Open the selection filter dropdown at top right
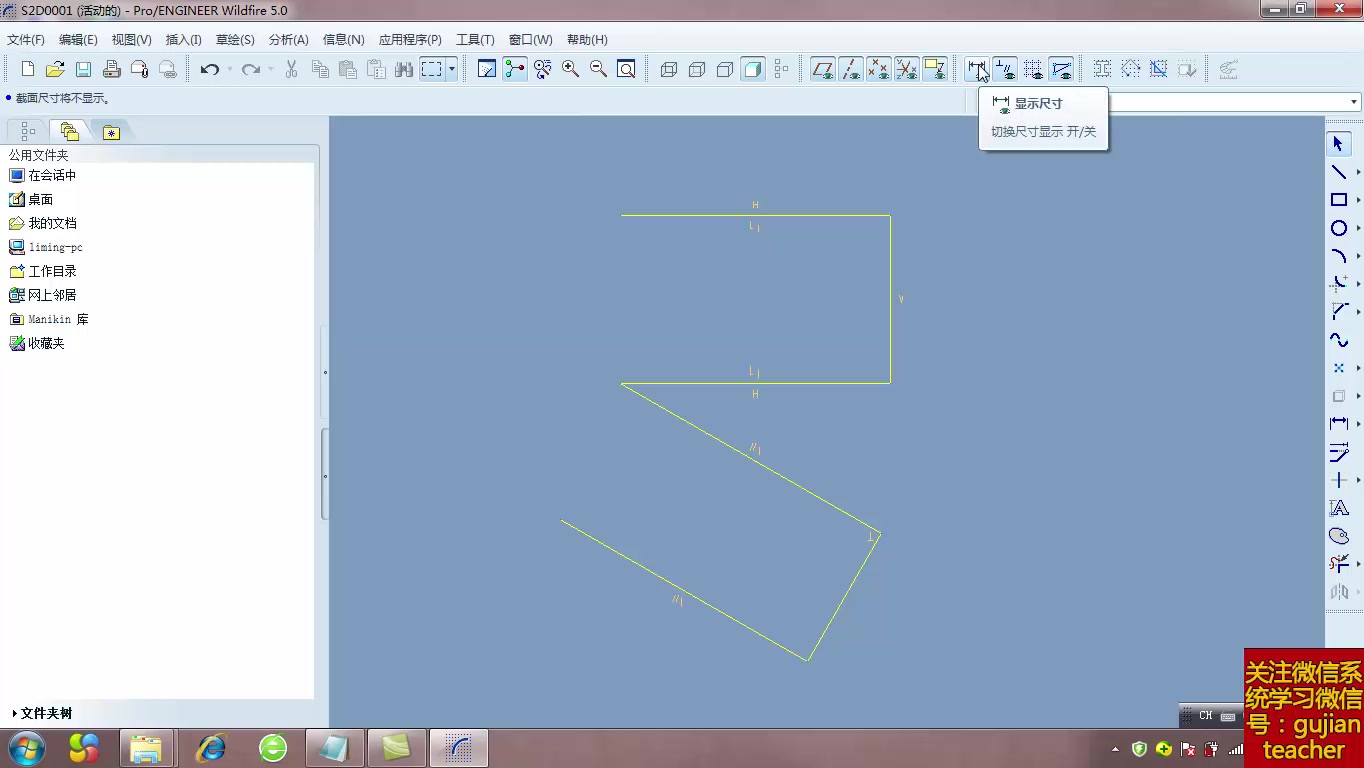The image size is (1364, 768). [1354, 102]
